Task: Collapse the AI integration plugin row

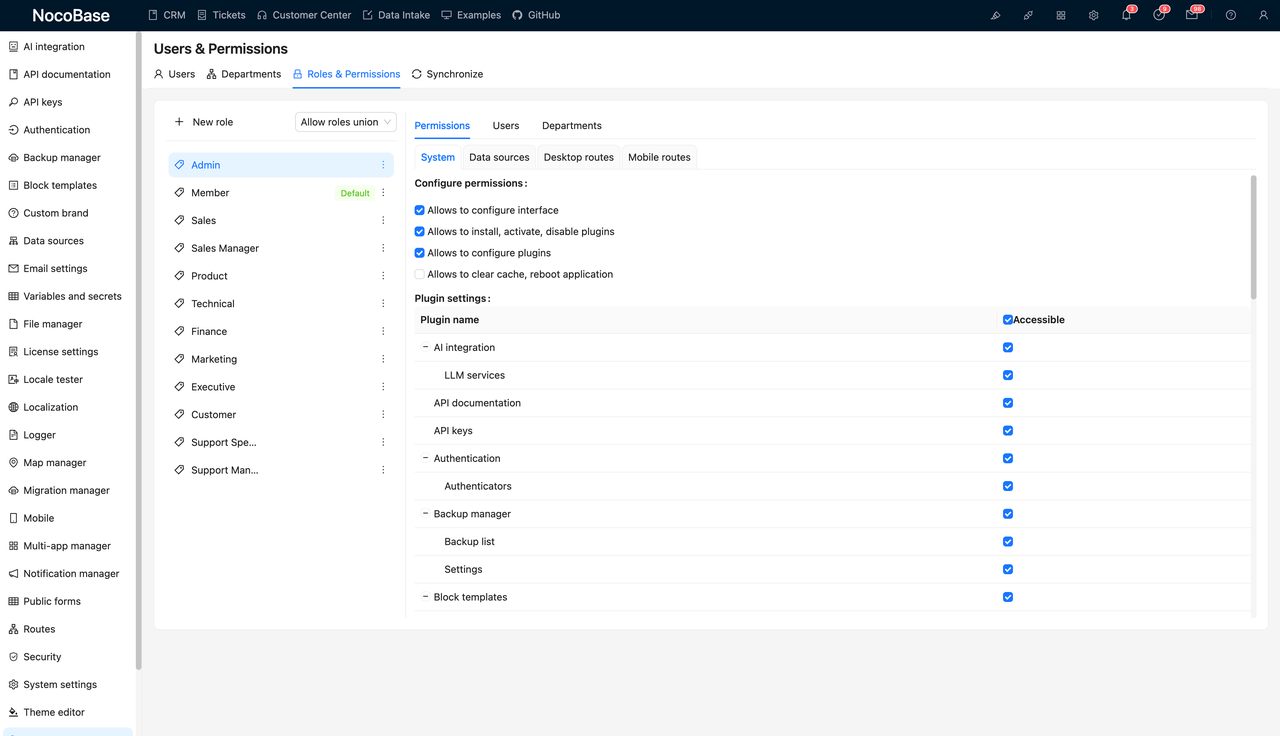Action: click(x=425, y=348)
